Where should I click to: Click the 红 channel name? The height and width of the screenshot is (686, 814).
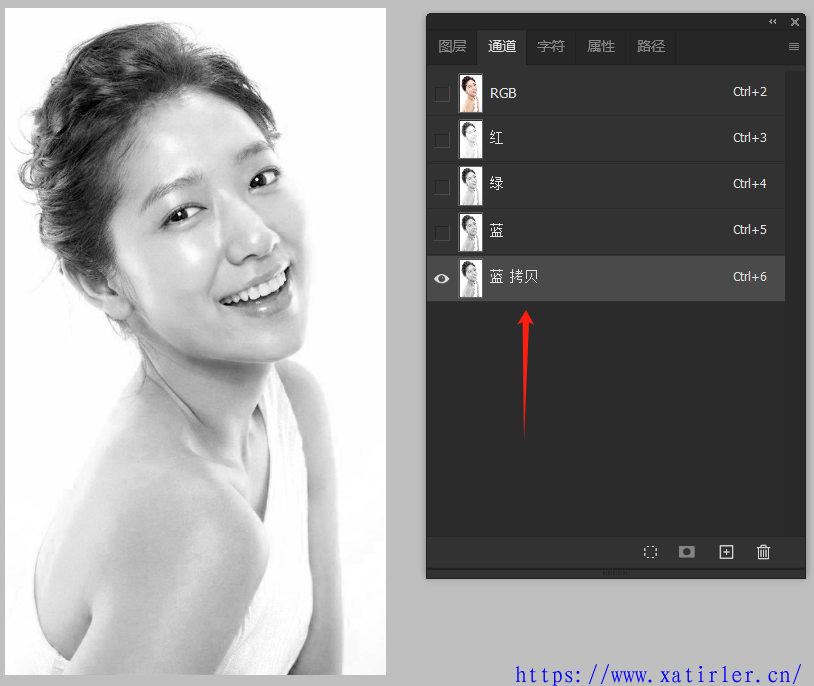click(496, 138)
